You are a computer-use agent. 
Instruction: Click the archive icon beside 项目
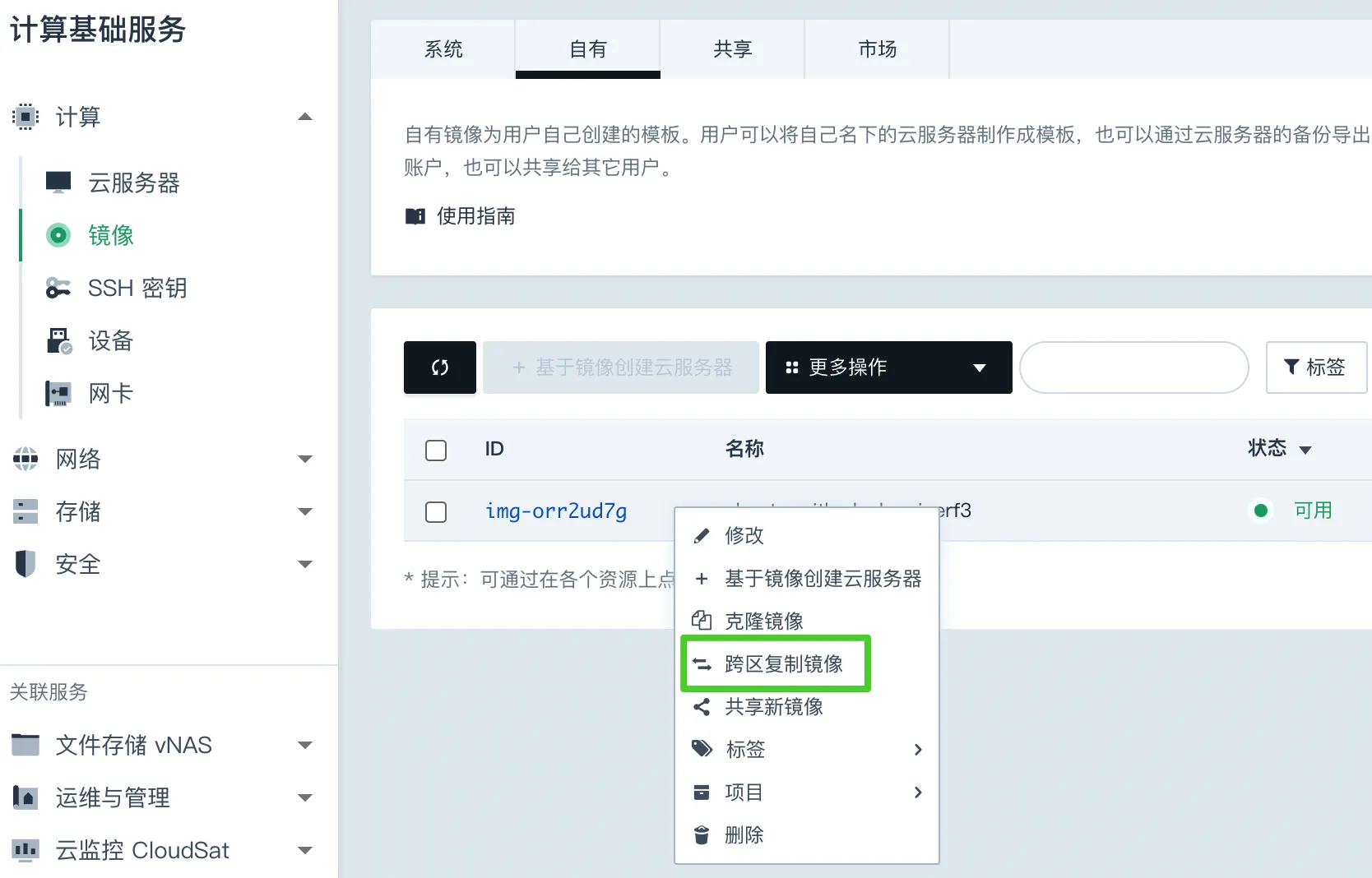click(x=702, y=793)
